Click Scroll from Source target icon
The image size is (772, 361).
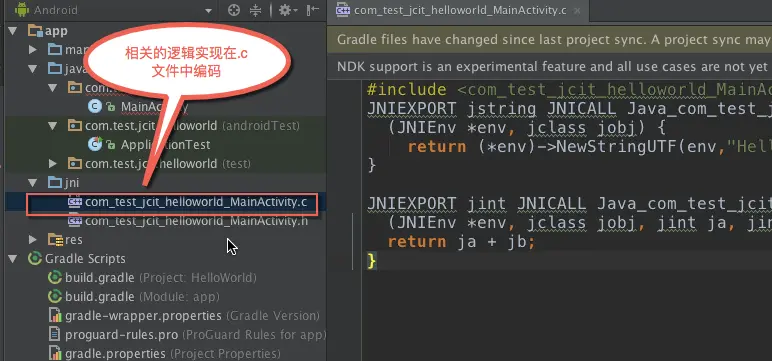click(234, 10)
